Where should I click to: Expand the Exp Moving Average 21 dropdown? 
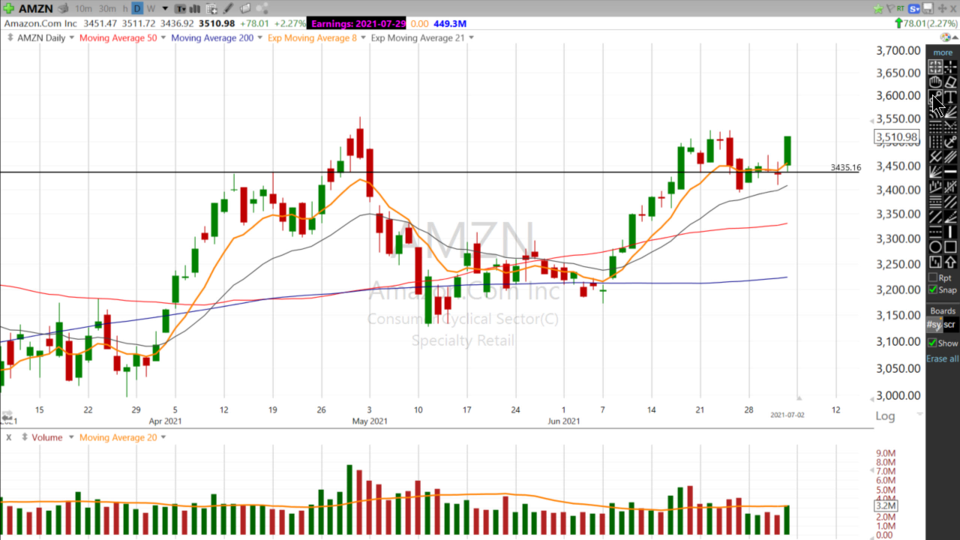471,38
